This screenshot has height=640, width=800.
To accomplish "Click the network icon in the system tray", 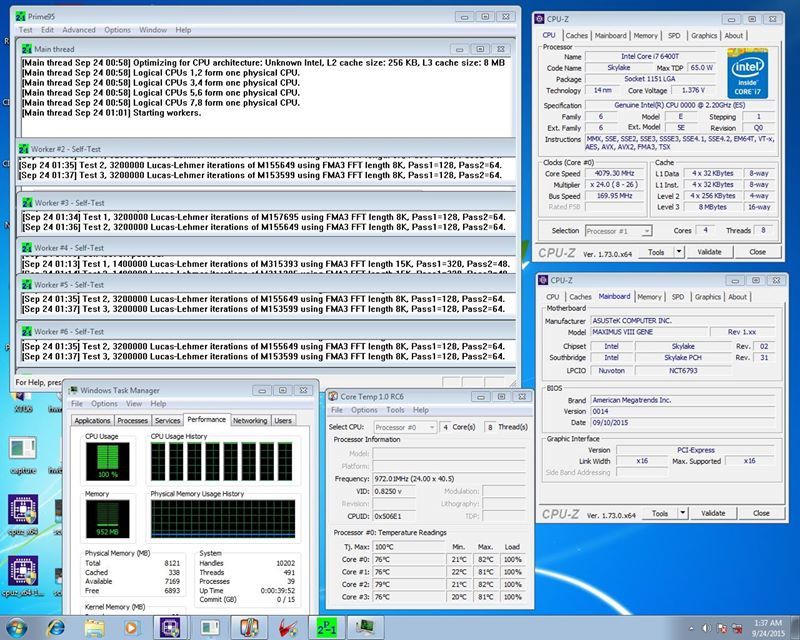I will coord(737,628).
